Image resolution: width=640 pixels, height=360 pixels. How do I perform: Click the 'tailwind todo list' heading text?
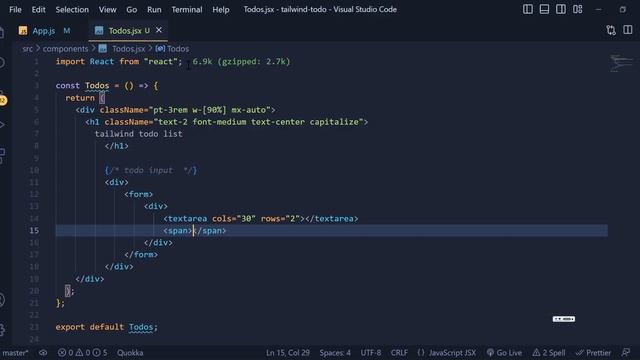tap(139, 134)
